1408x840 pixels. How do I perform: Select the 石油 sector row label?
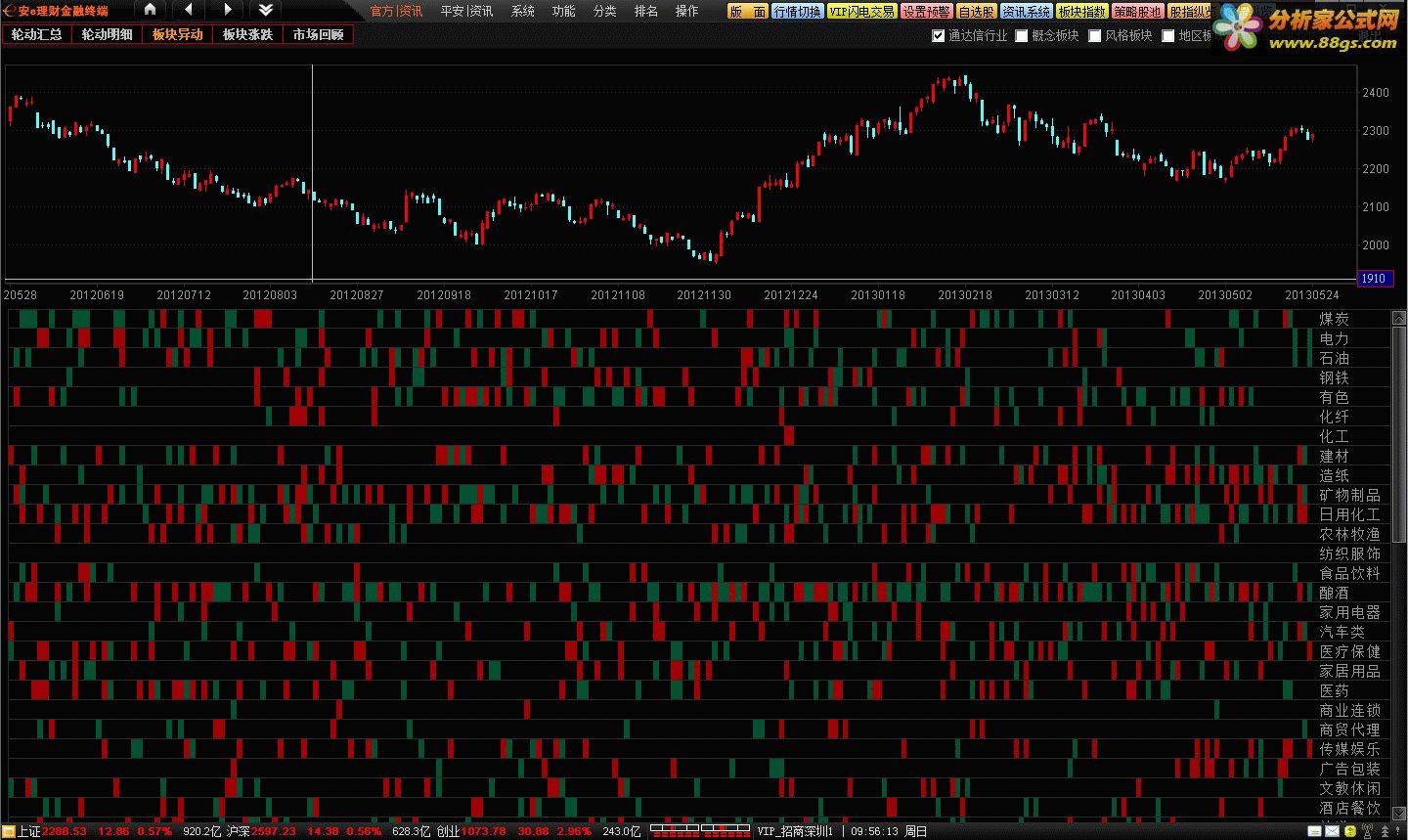tap(1334, 358)
